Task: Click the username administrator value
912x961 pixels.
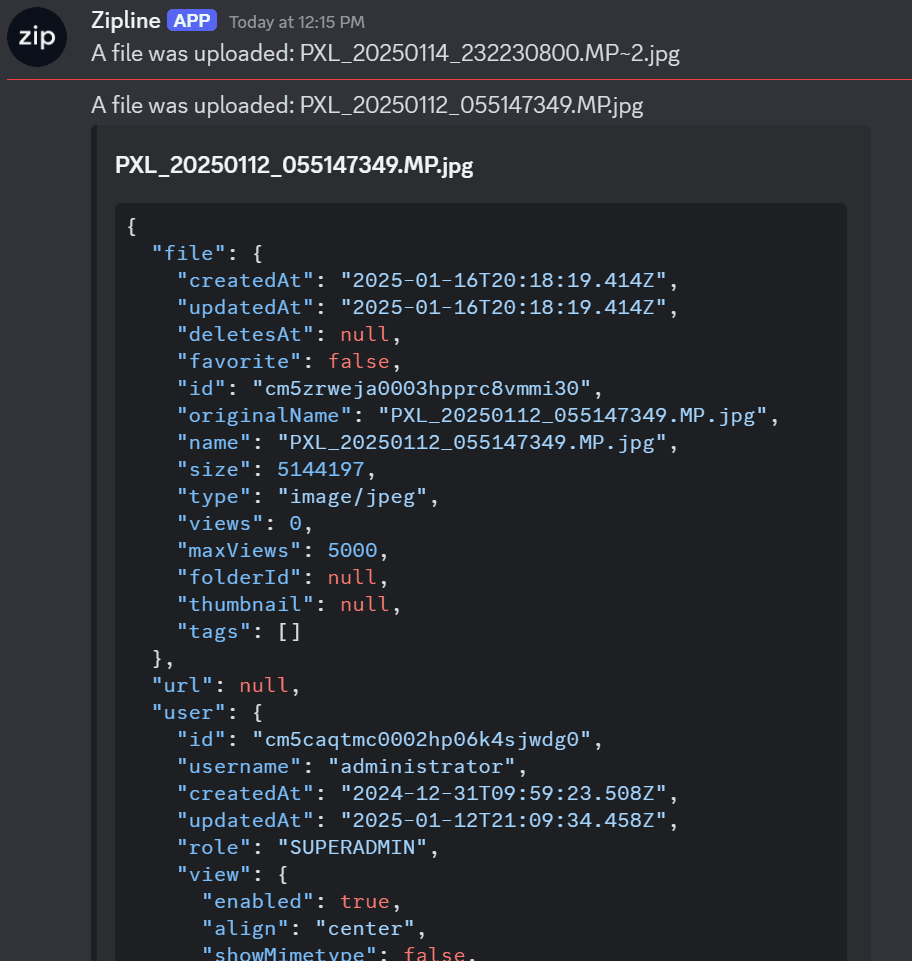Action: click(x=427, y=766)
